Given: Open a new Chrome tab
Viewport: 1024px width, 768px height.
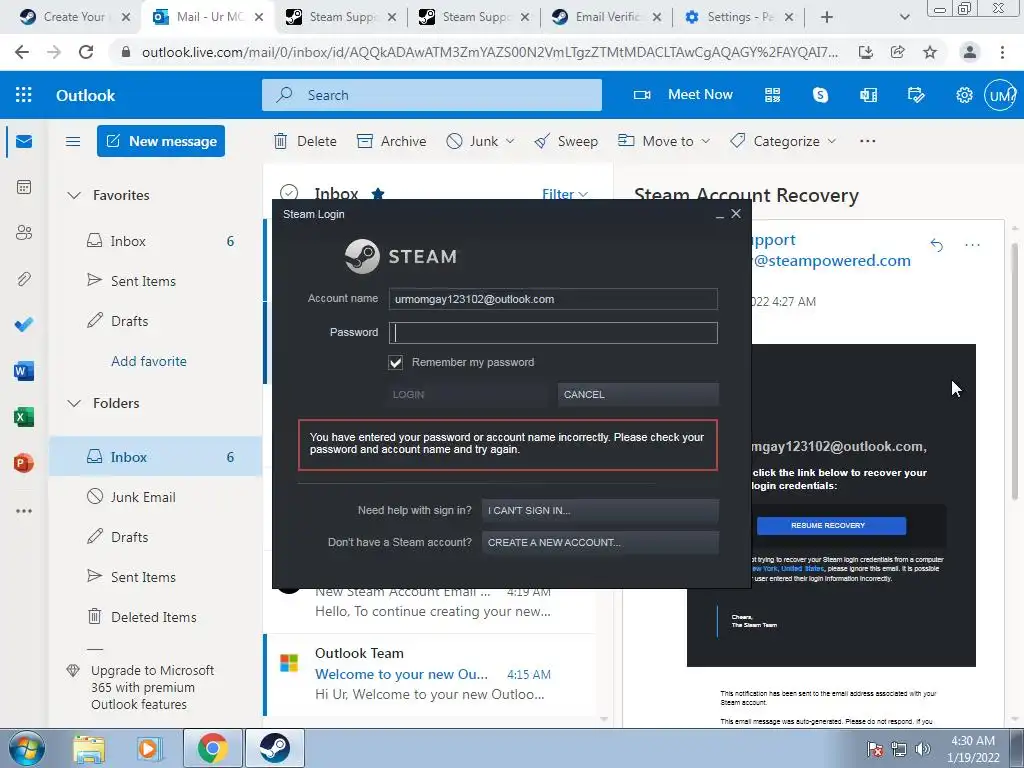Looking at the screenshot, I should coord(827,17).
